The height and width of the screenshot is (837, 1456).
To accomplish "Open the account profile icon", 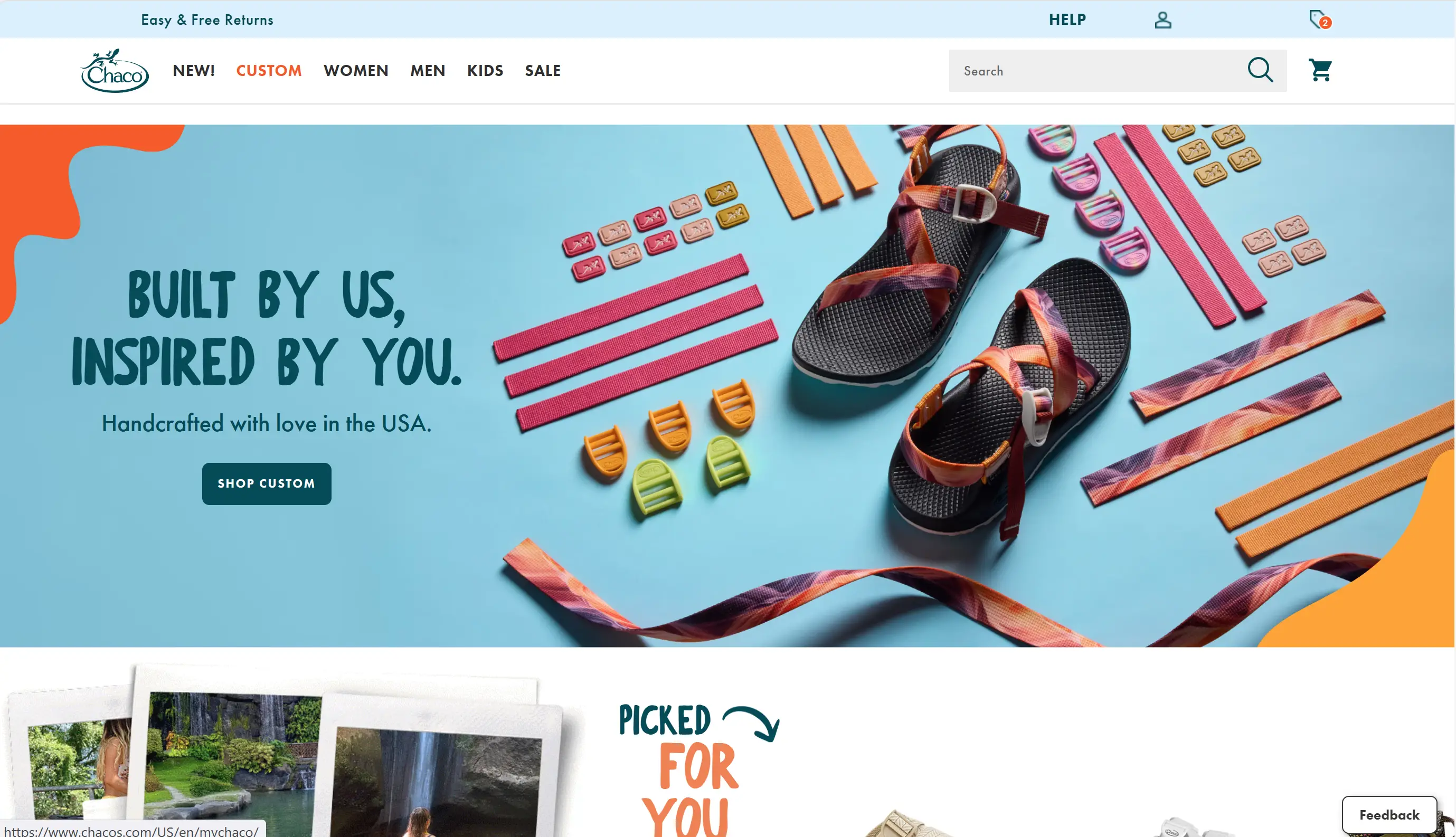I will 1162,20.
